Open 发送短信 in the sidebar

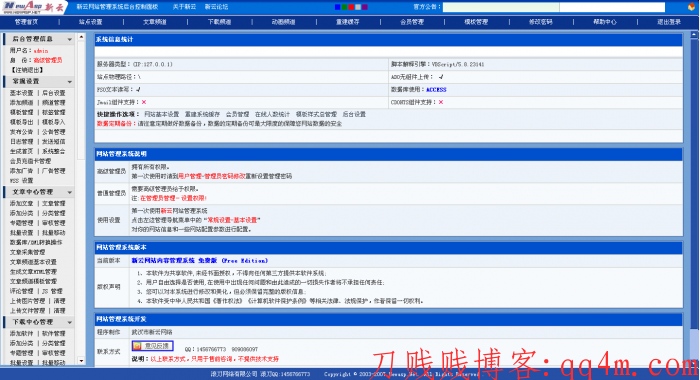coord(54,142)
